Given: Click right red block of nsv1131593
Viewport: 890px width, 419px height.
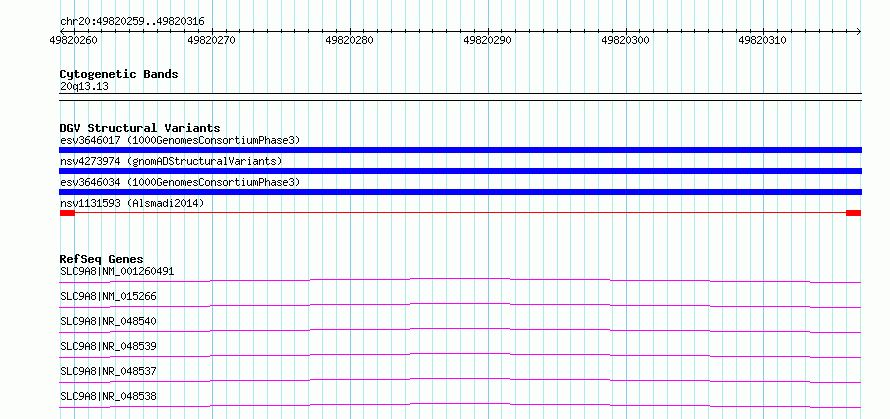Looking at the screenshot, I should [x=853, y=213].
